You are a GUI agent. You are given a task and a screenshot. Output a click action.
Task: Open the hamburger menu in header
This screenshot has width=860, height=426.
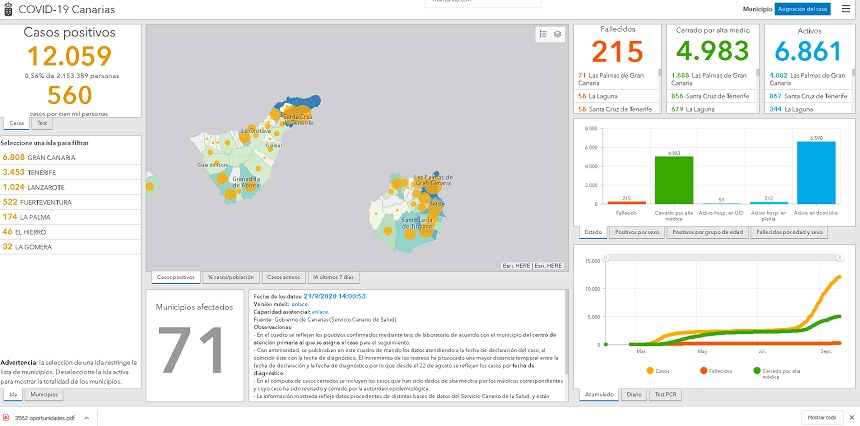pos(845,9)
